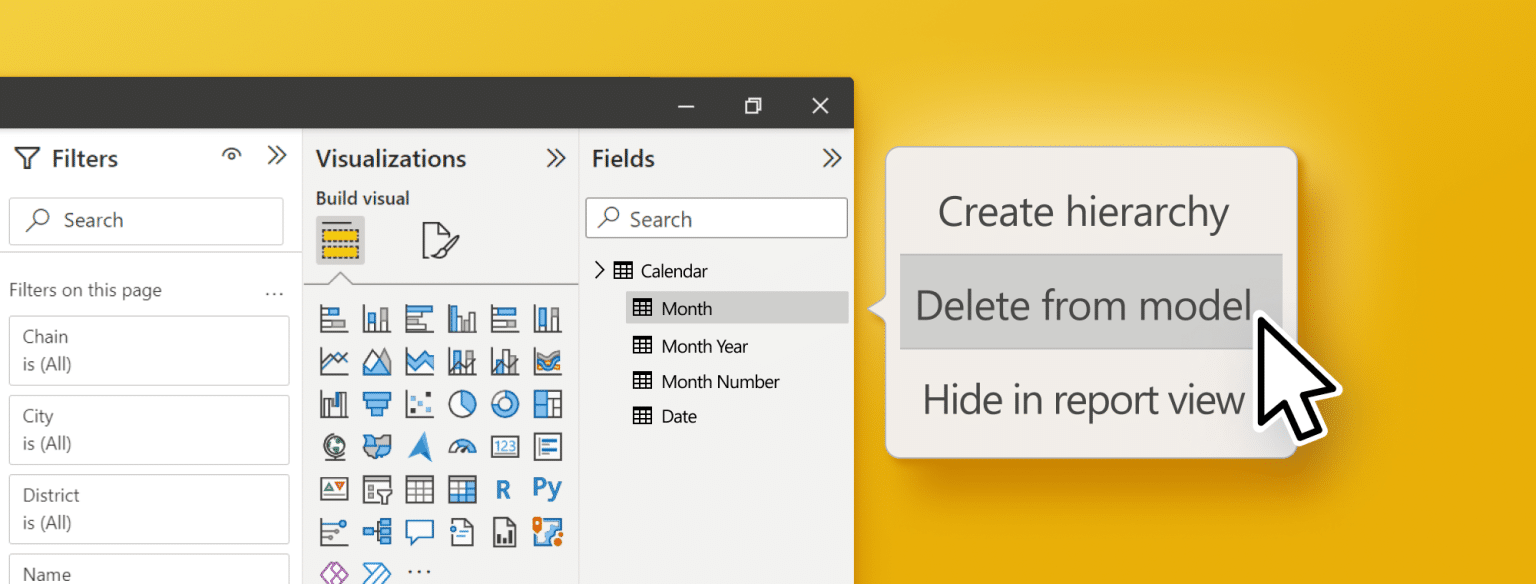Choose Delete from model in context menu
The image size is (1536, 584).
point(1083,305)
